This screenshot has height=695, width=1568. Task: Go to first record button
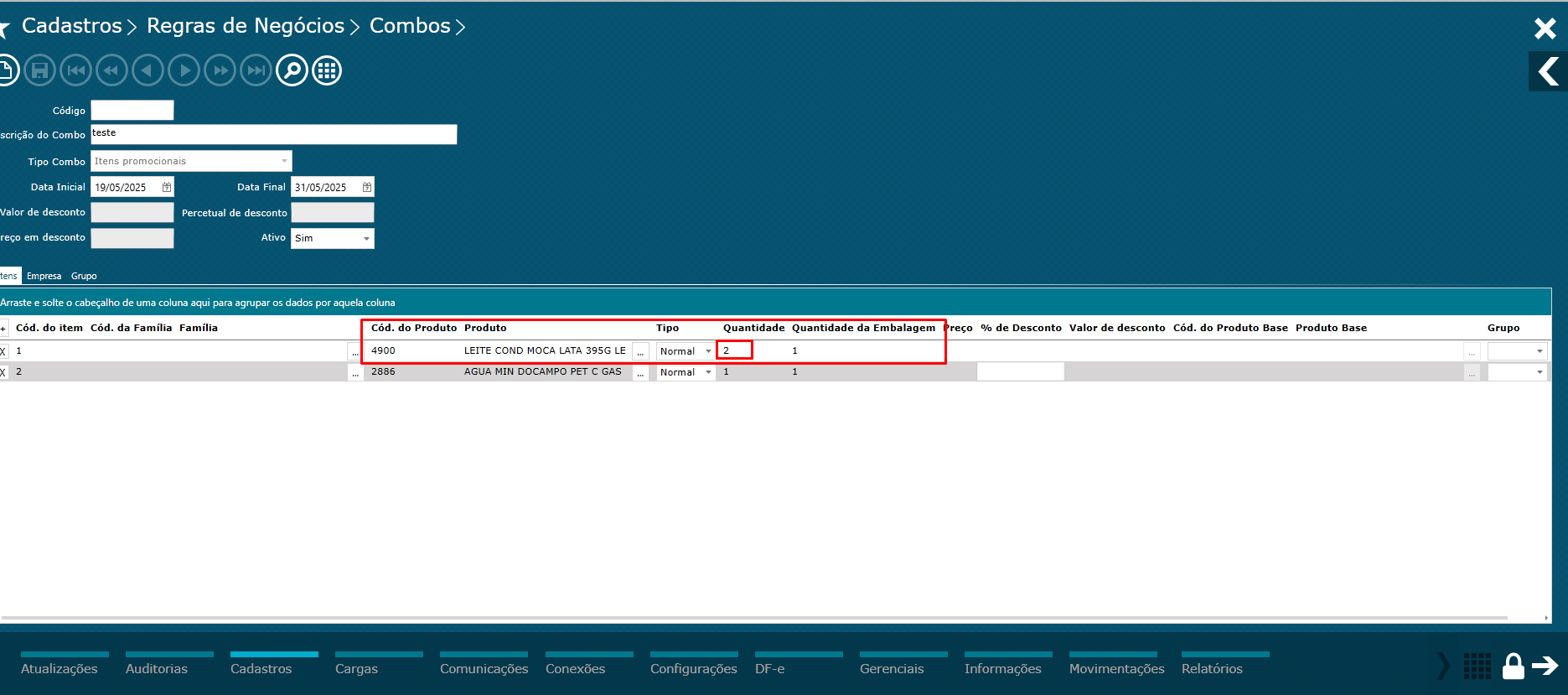[x=75, y=70]
